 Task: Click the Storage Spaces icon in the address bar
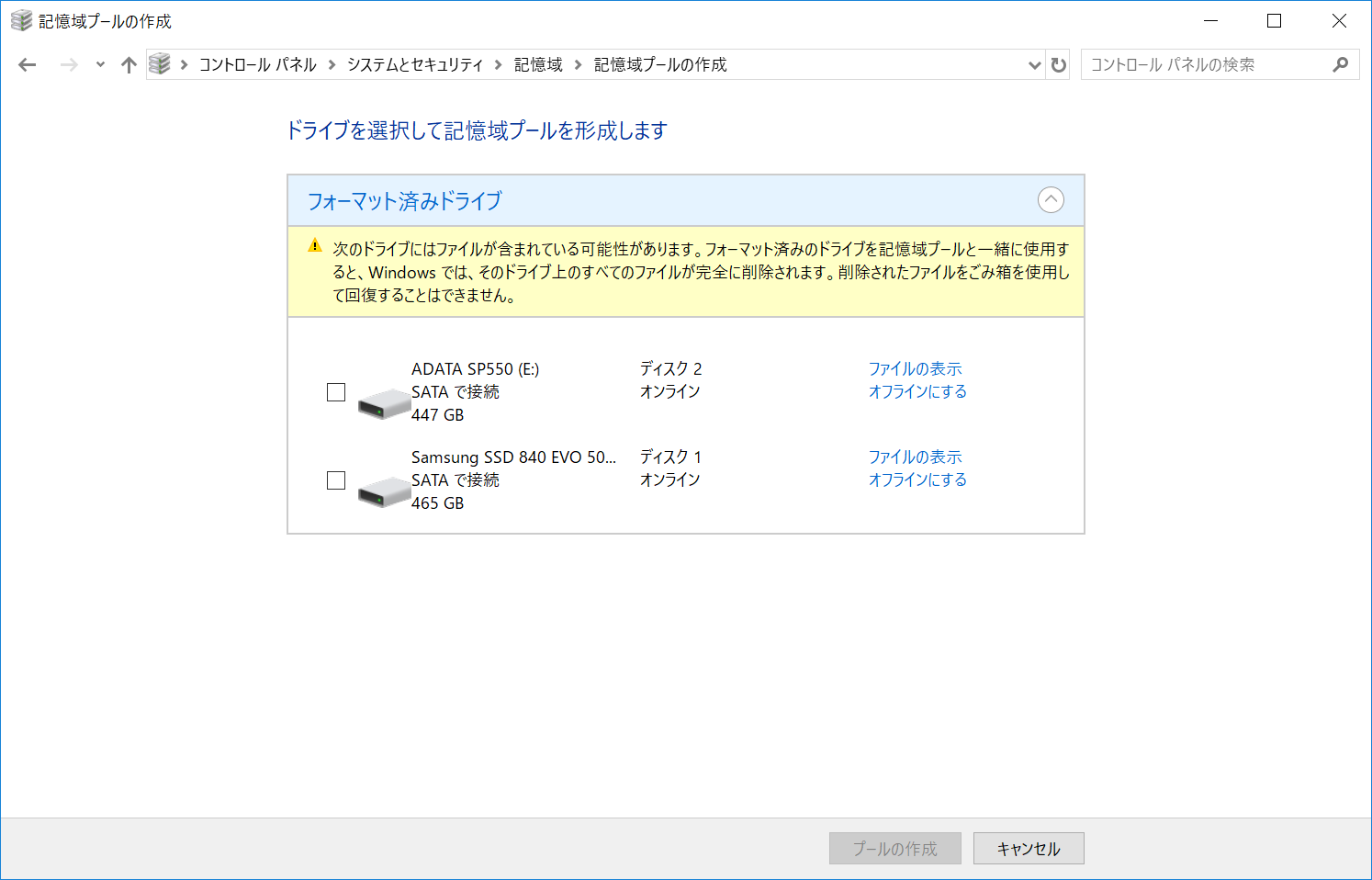tap(160, 64)
